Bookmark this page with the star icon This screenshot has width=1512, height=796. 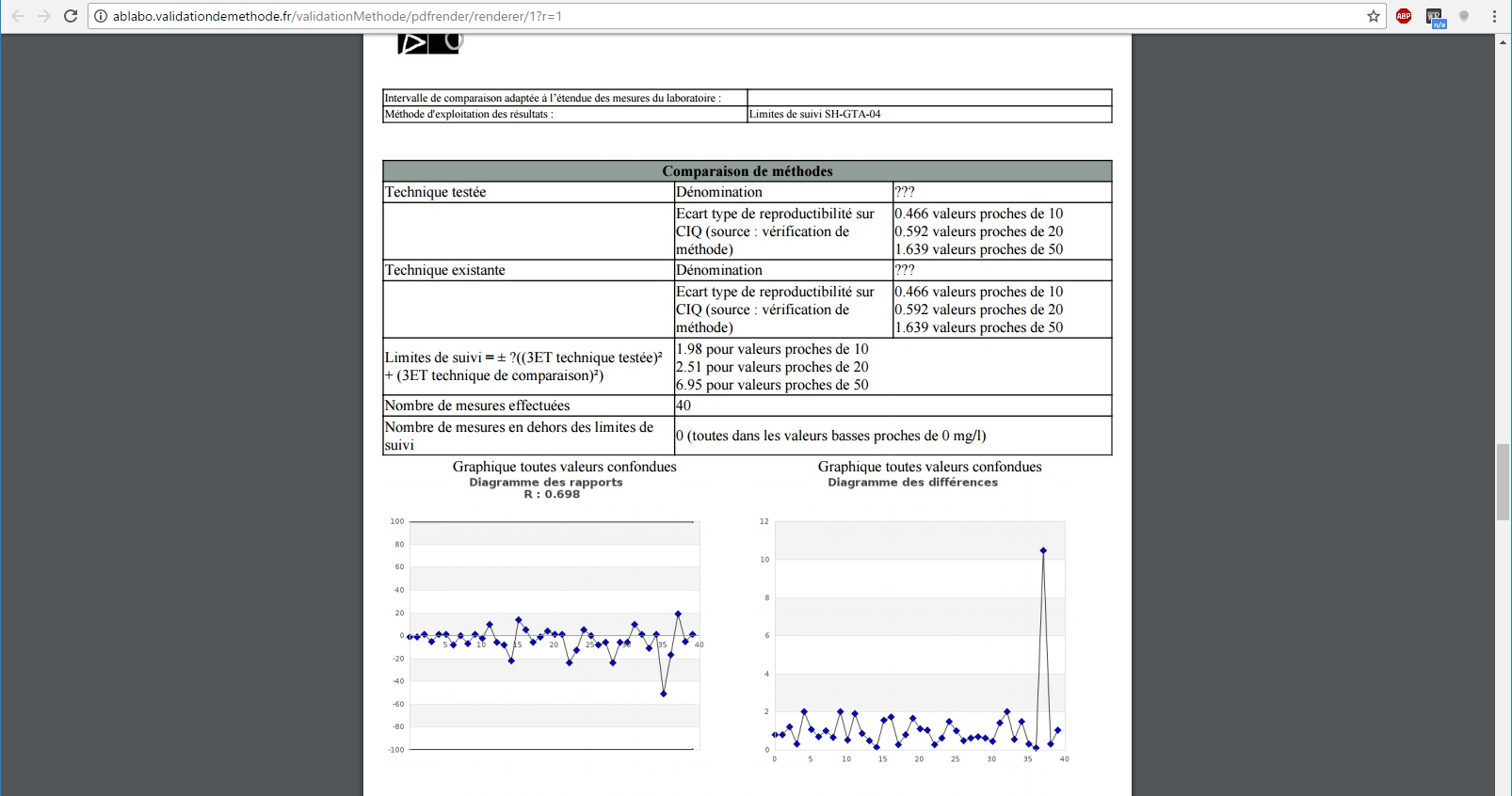point(1374,16)
